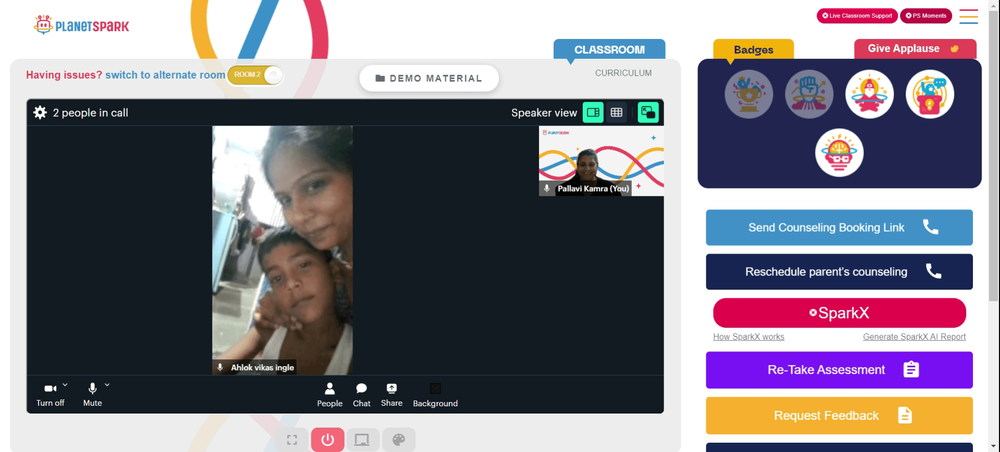Image resolution: width=1000 pixels, height=452 pixels.
Task: Click the red power button
Action: (328, 440)
